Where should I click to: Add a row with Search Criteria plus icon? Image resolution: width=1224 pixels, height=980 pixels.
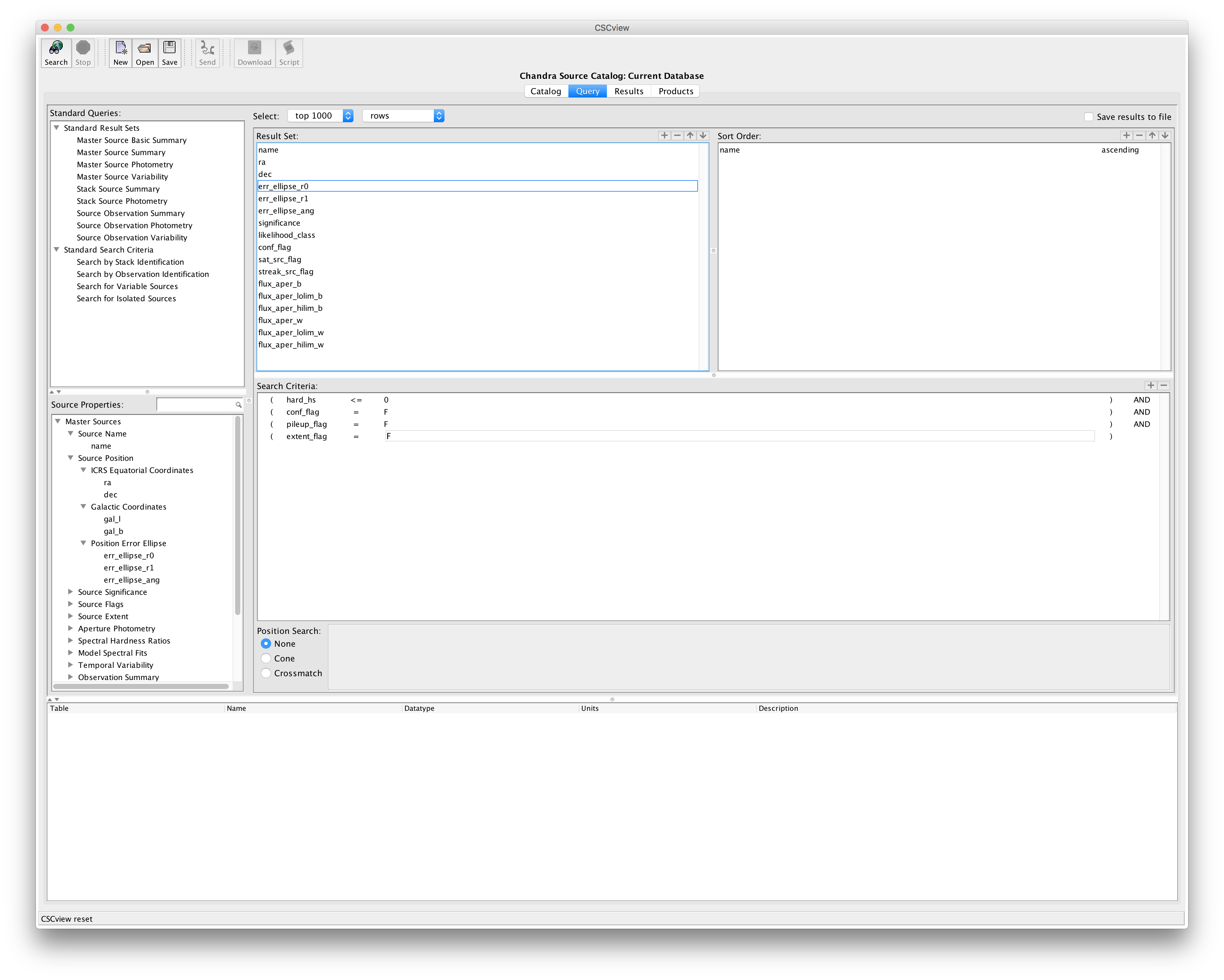1151,385
